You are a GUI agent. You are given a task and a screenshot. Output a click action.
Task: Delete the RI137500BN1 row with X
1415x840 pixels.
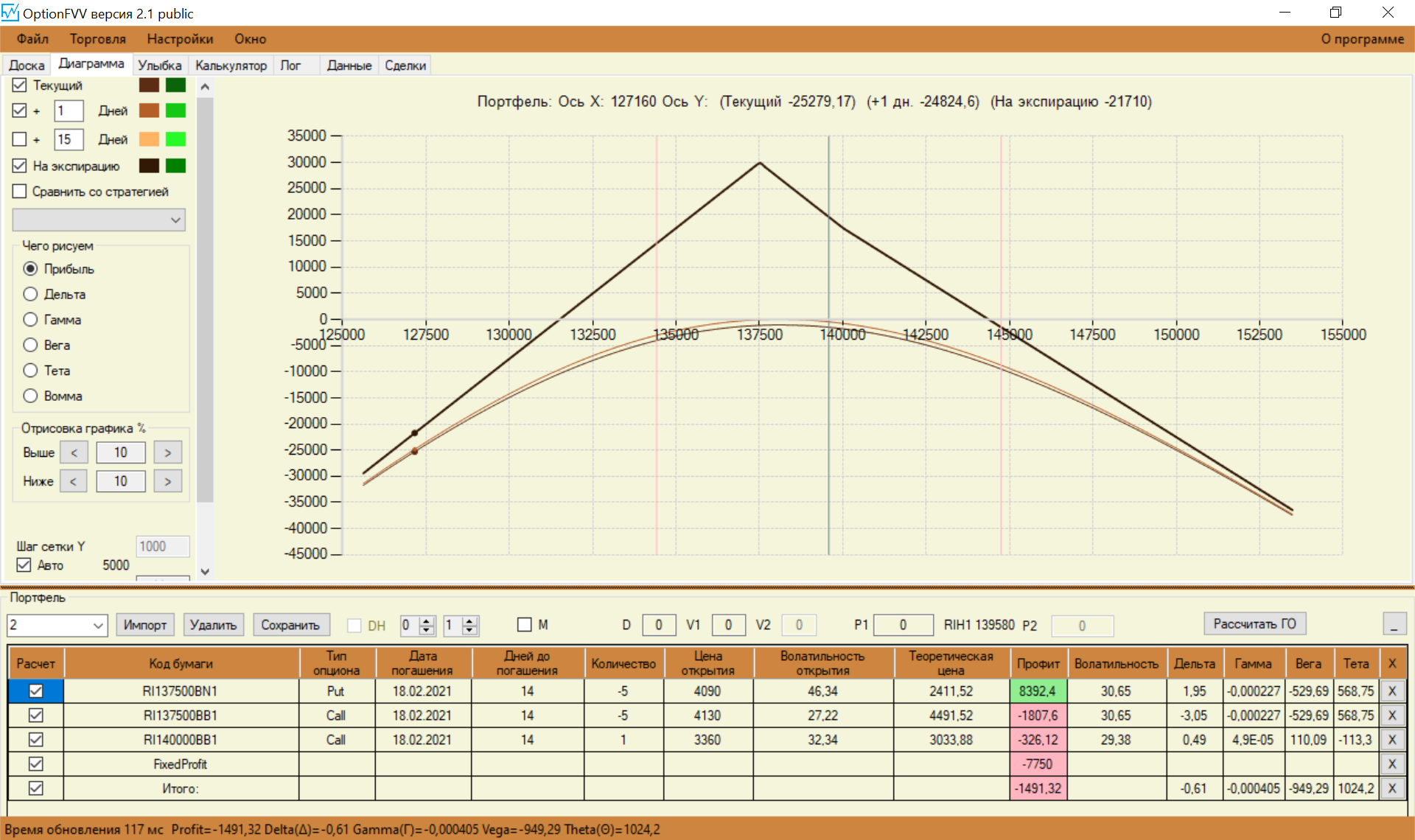click(1391, 691)
